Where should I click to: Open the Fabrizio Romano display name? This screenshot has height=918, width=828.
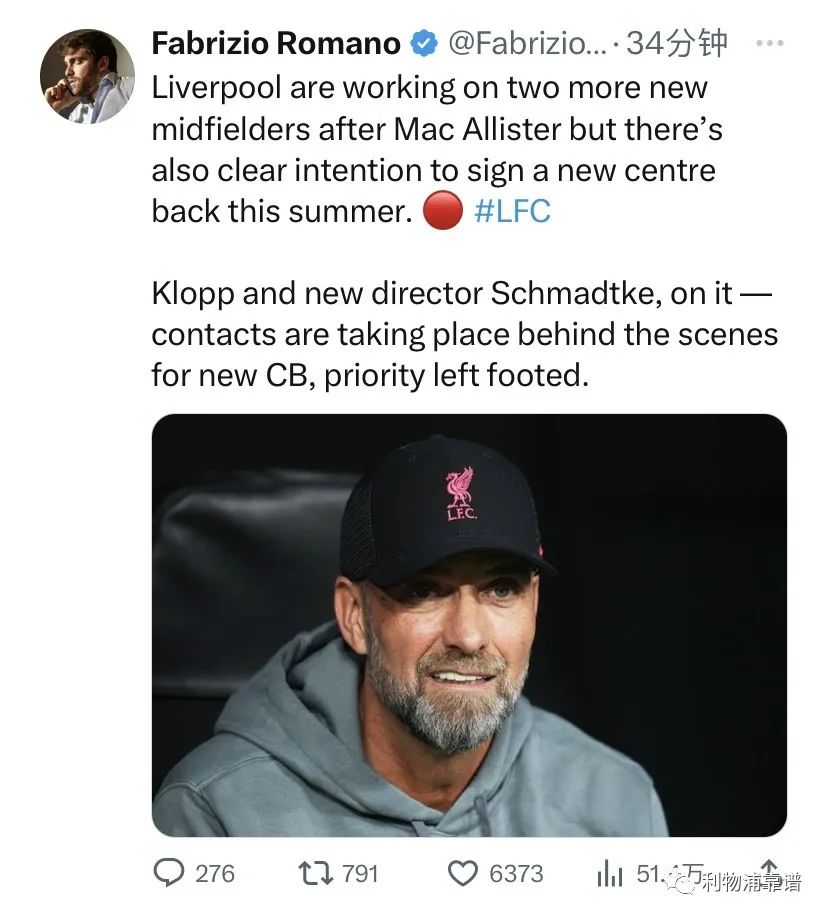[276, 44]
